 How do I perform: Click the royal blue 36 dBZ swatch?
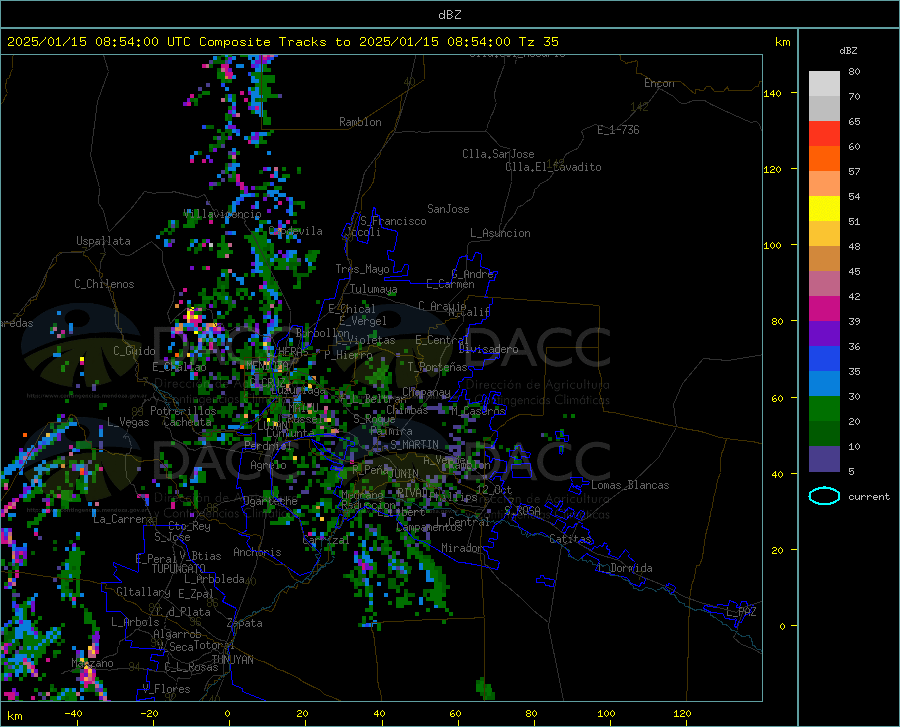point(824,359)
